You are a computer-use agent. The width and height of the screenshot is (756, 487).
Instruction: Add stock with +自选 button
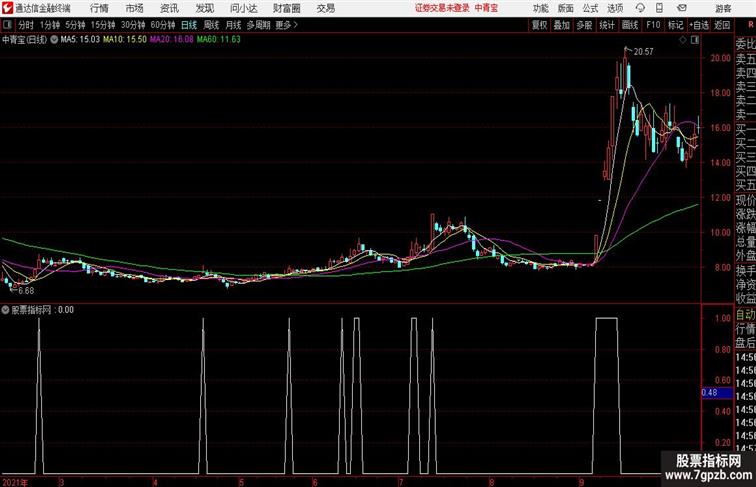click(699, 25)
